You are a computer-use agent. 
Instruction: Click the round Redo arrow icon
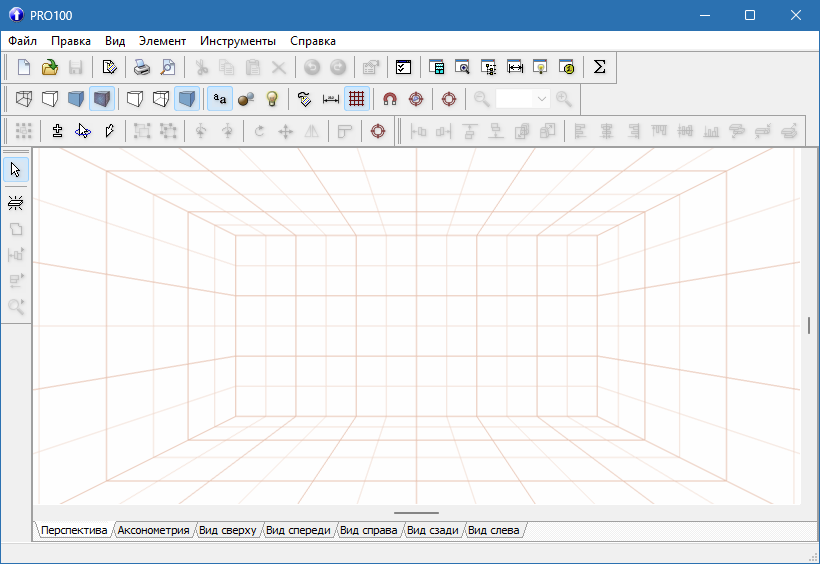338,67
